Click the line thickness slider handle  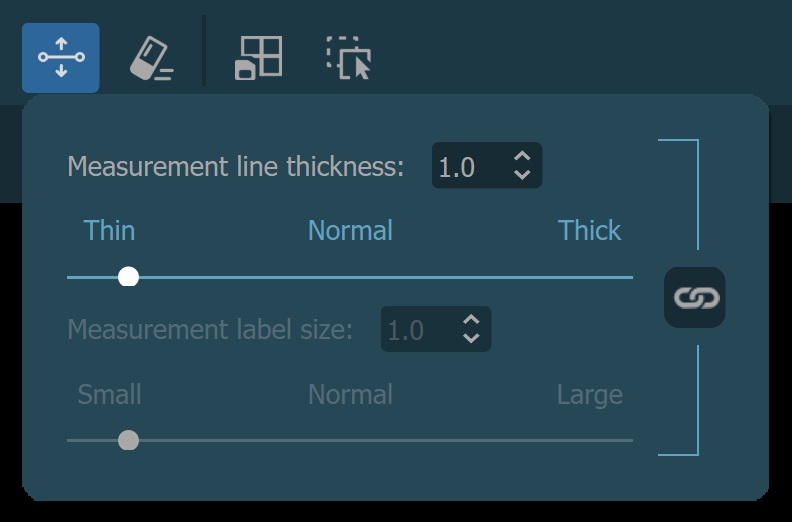click(128, 277)
